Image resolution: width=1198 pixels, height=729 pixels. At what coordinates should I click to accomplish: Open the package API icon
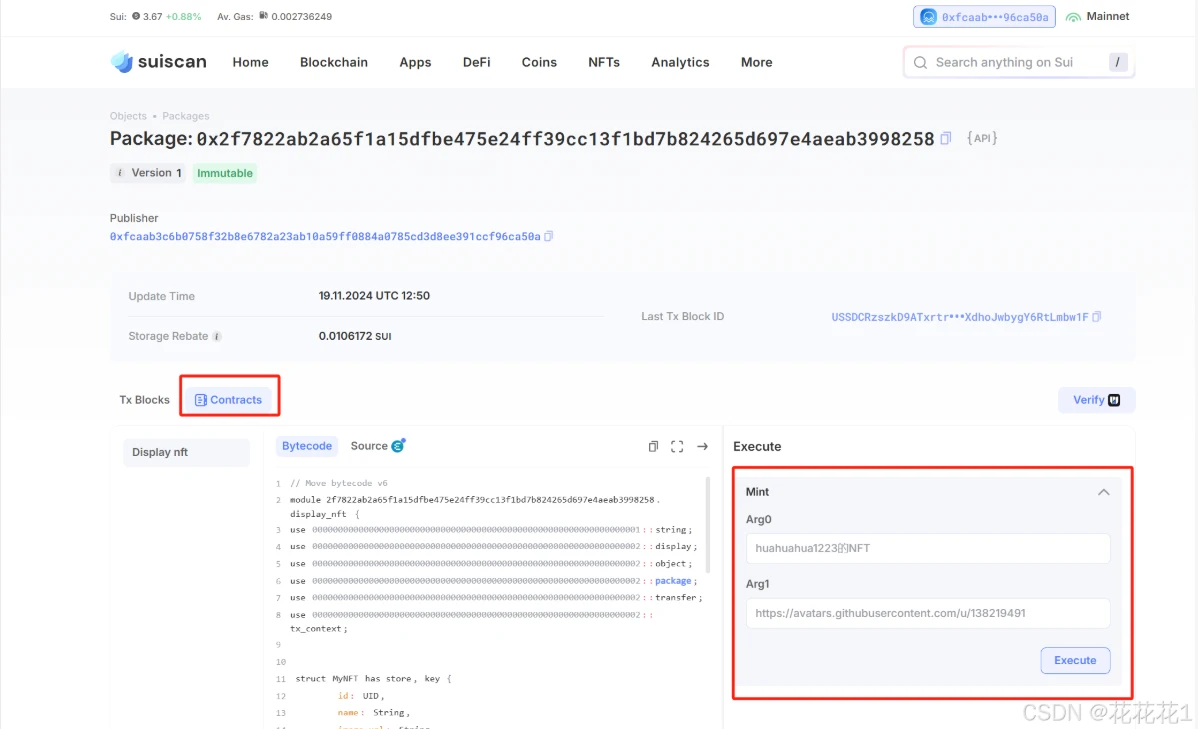tap(982, 138)
